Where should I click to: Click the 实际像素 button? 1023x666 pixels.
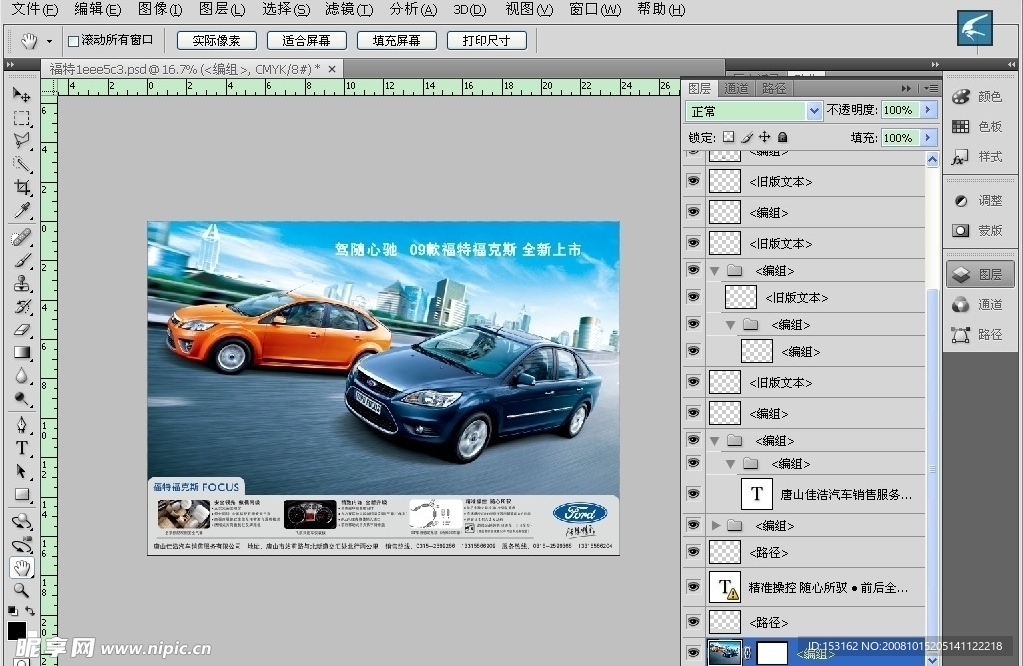click(217, 40)
